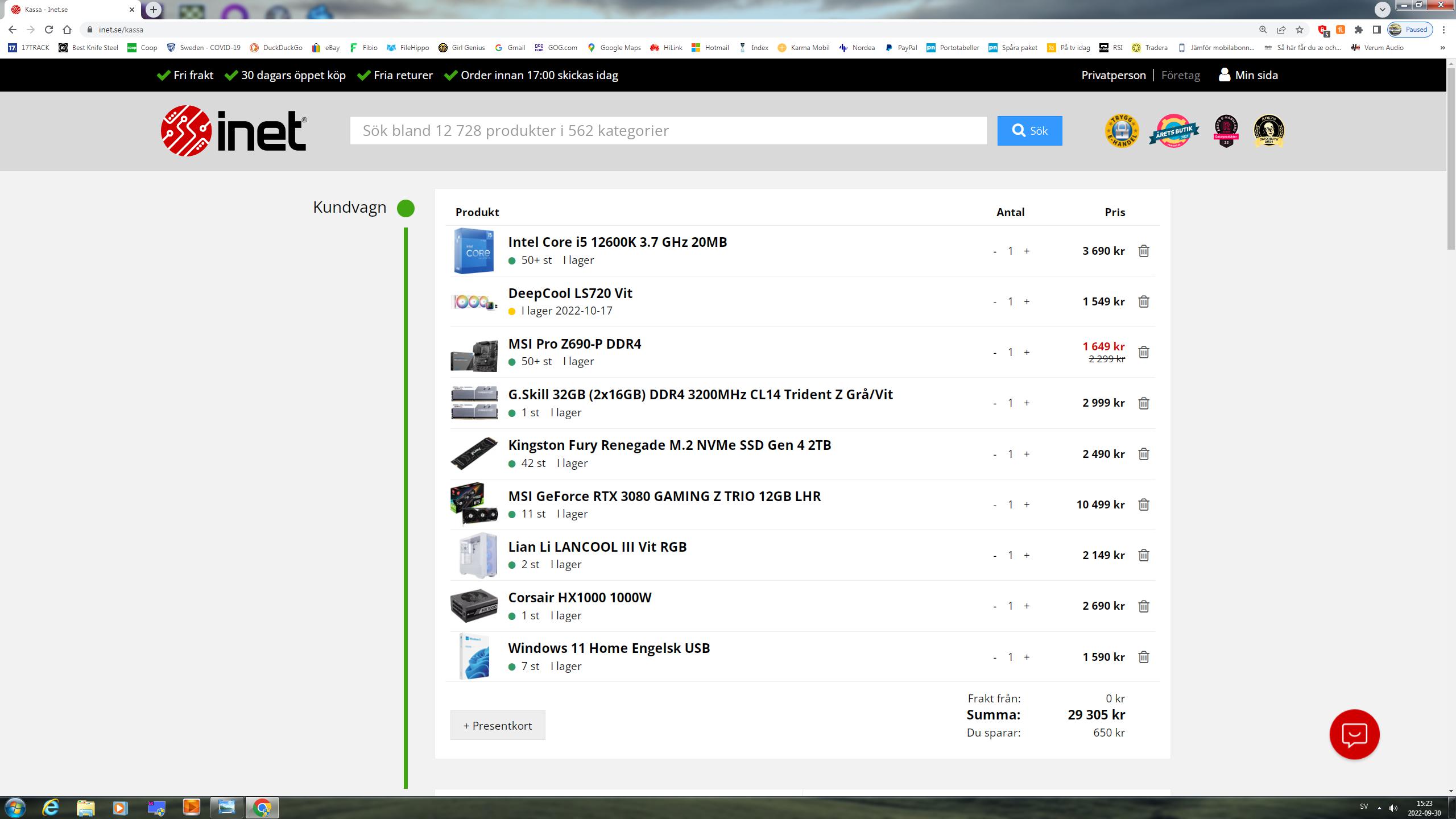Remove Intel Core i5 12600K with trash icon
Screen dimensions: 1456x819
1144,251
